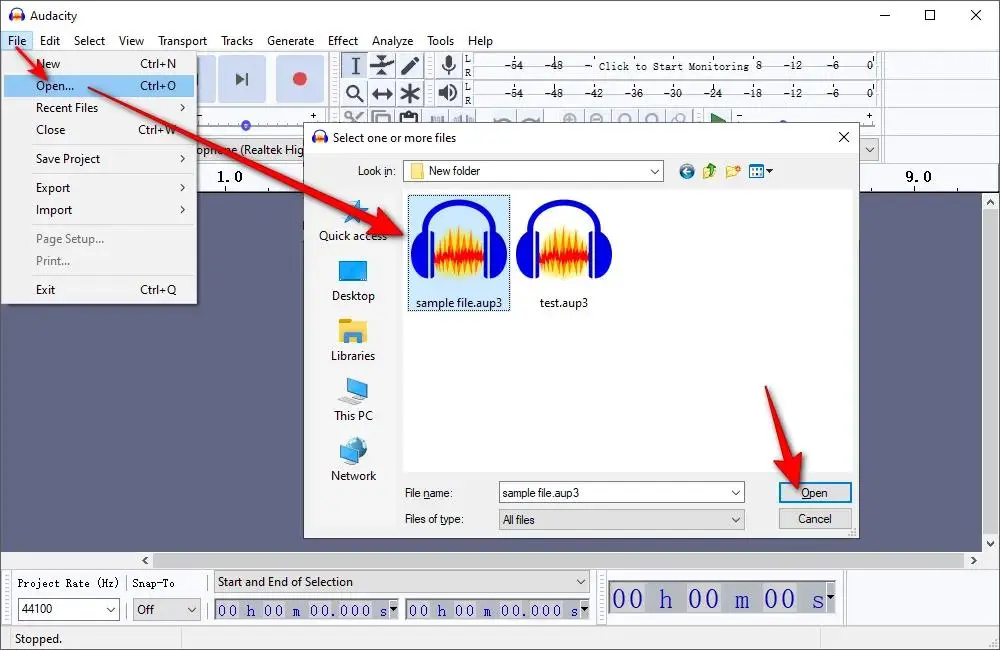Click Start Monitoring on the recording meter
The height and width of the screenshot is (650, 1000).
pyautogui.click(x=673, y=66)
